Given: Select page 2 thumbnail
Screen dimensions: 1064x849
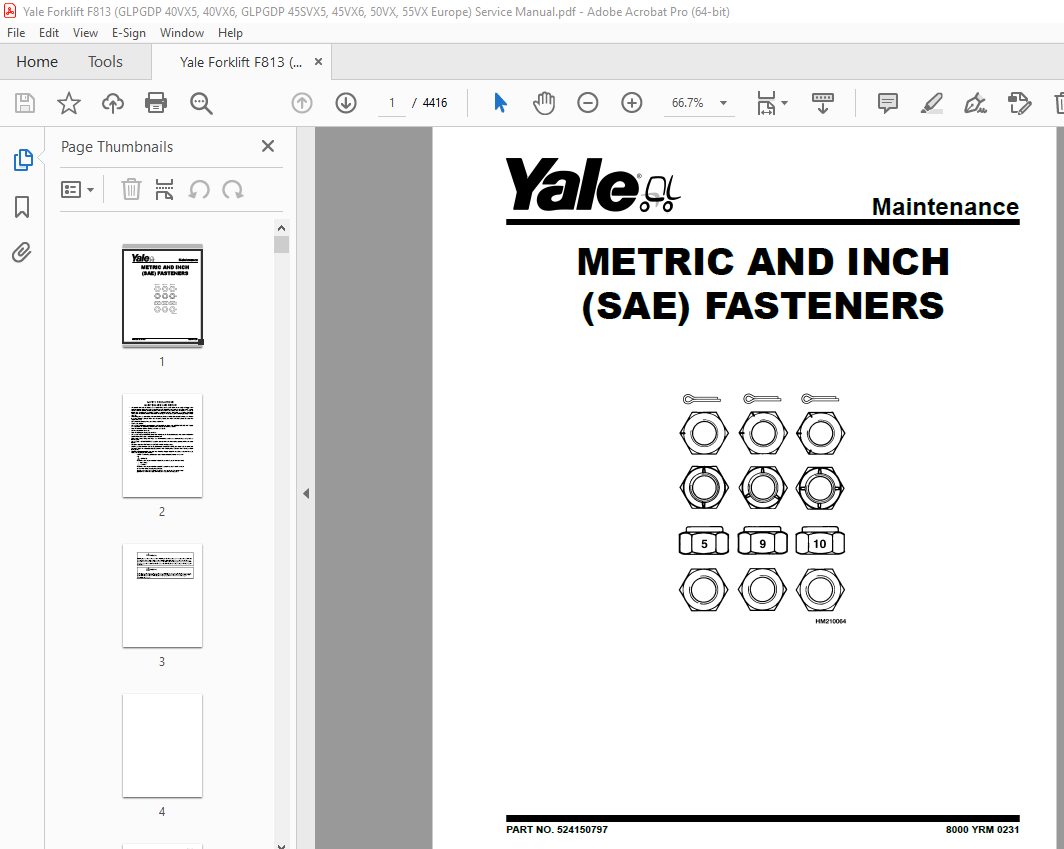Looking at the screenshot, I should pyautogui.click(x=162, y=445).
